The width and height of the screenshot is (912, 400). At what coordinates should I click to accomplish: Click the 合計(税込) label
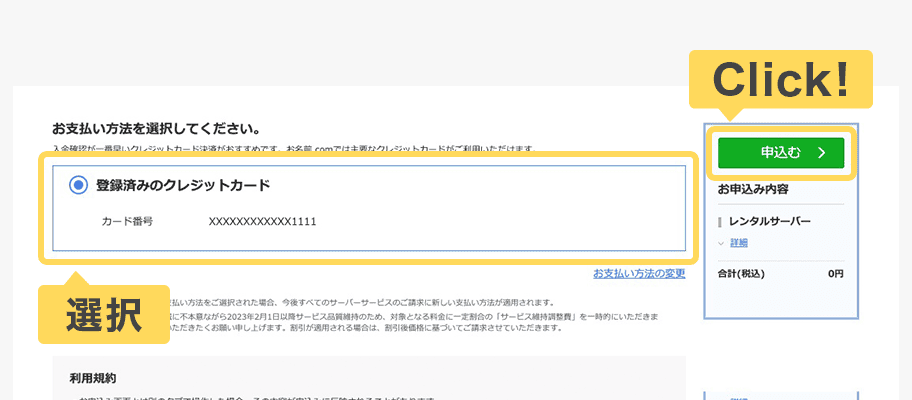(x=741, y=273)
